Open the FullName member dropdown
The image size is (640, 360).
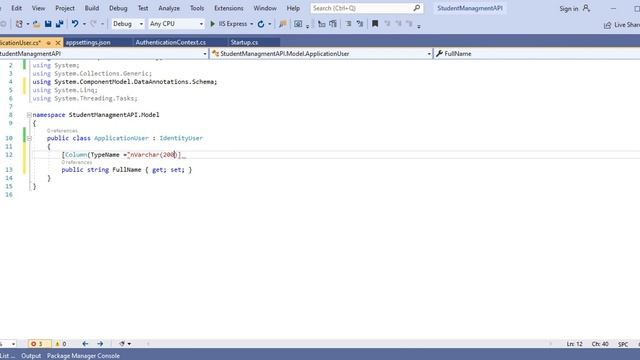click(x=537, y=54)
